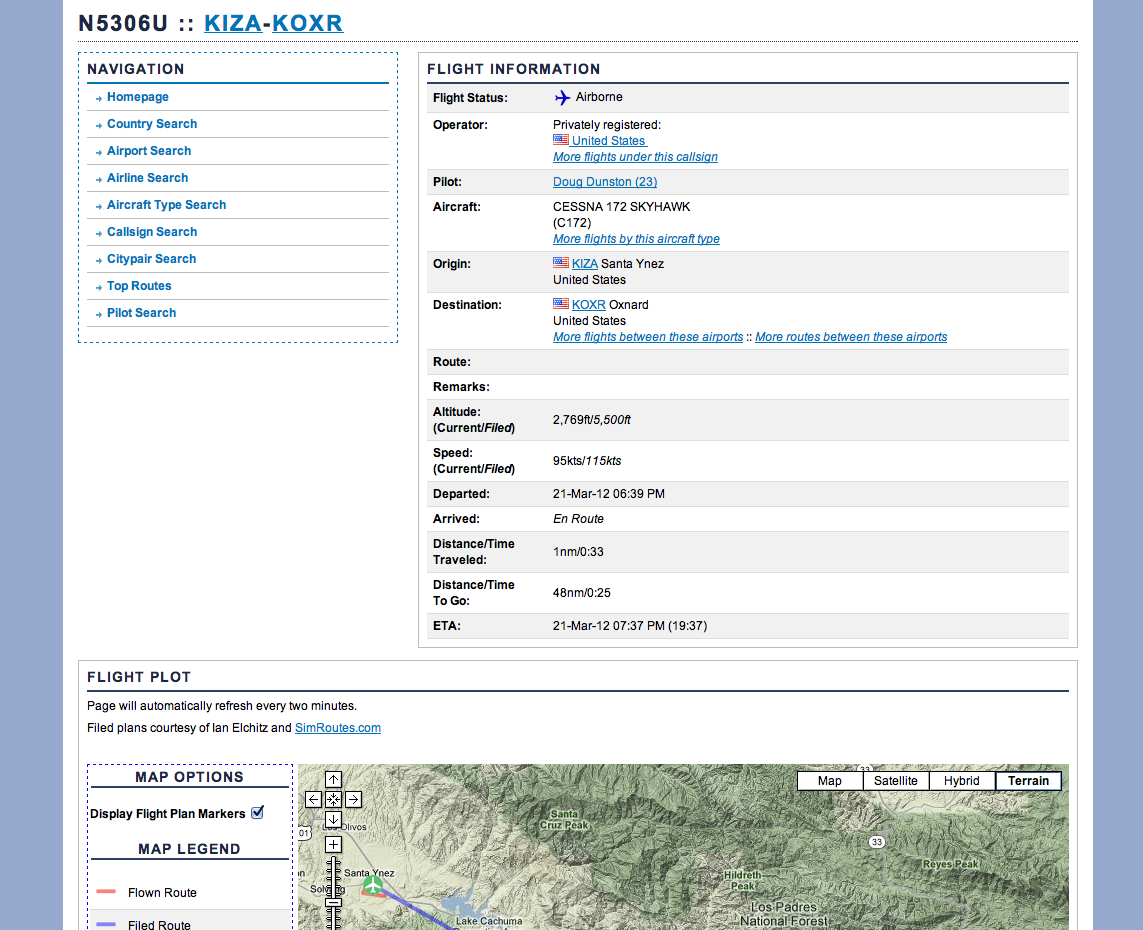Image resolution: width=1143 pixels, height=930 pixels.
Task: Click the green airplane marker near Santa Ynez
Action: pyautogui.click(x=372, y=886)
